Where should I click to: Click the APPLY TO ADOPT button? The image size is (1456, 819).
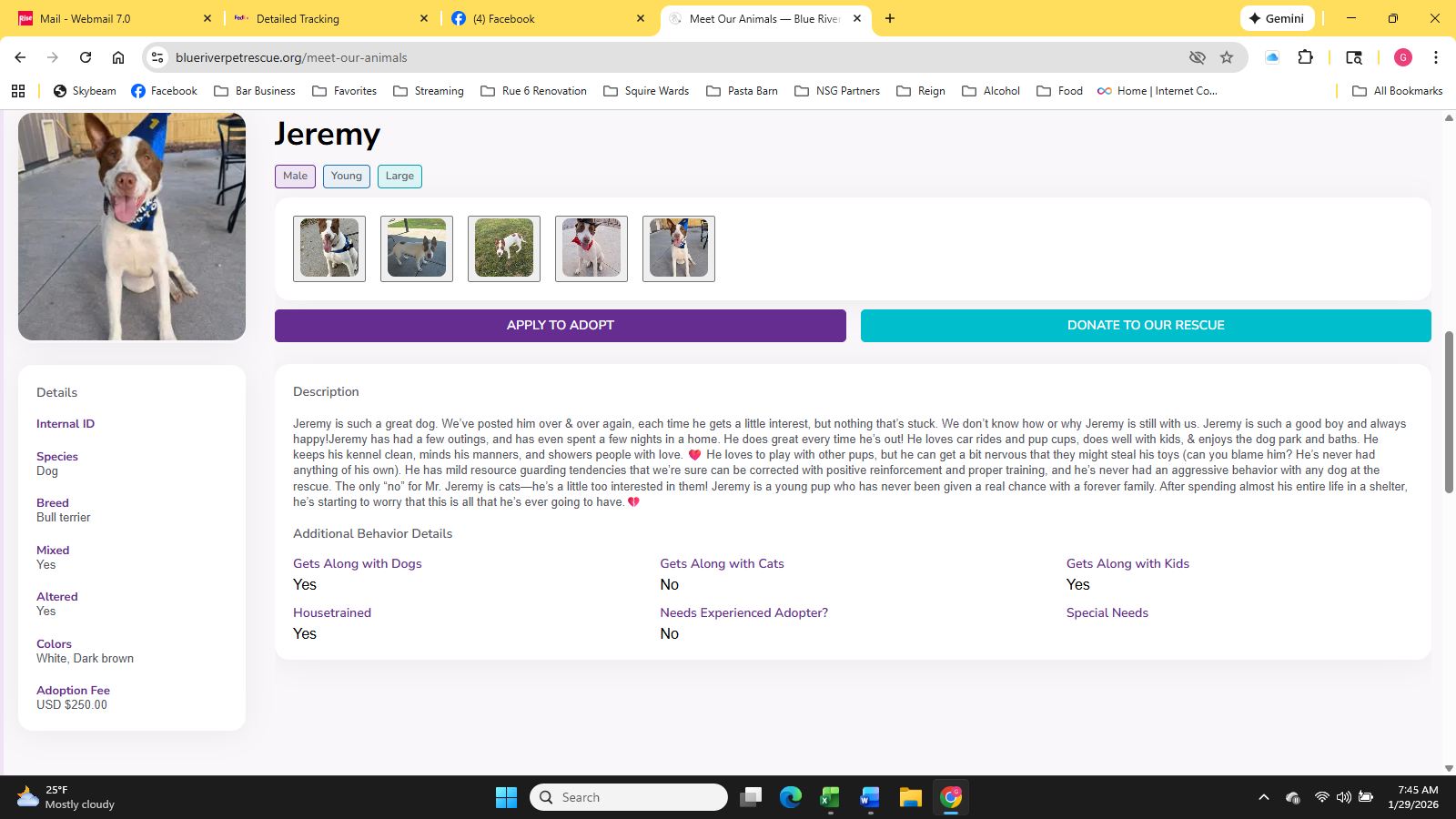(x=561, y=326)
